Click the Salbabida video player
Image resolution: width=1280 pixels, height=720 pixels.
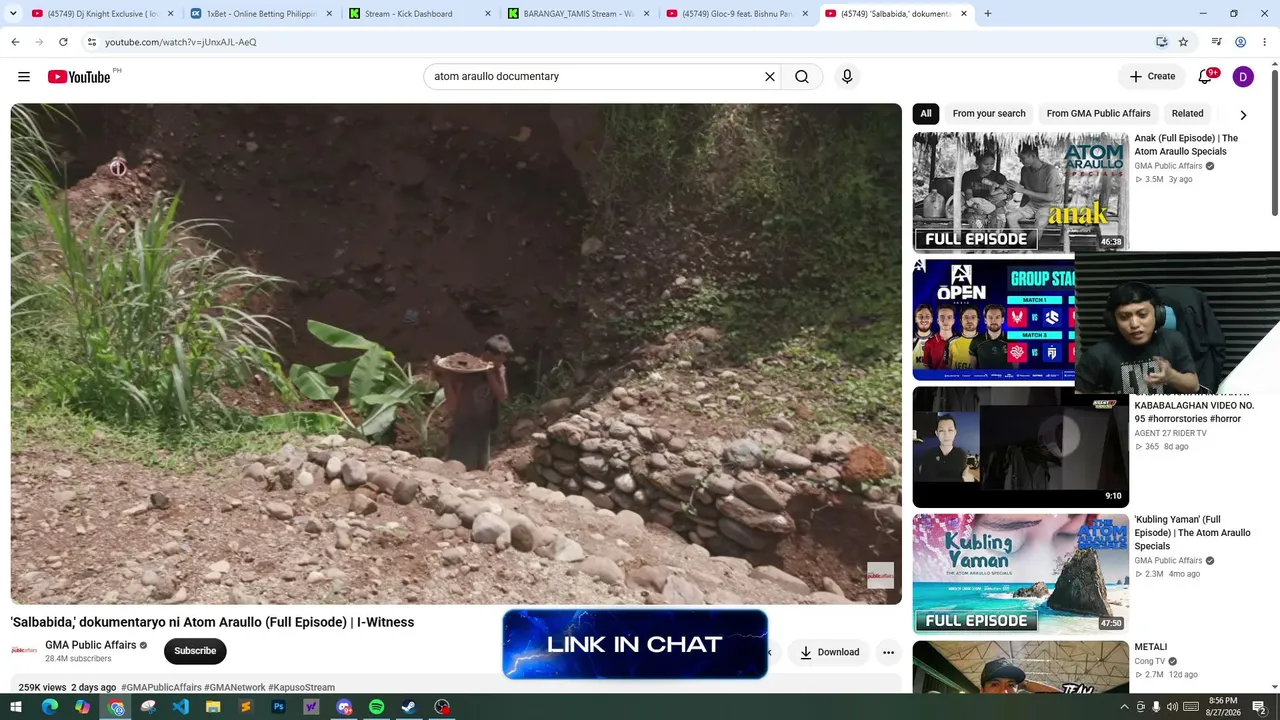pos(456,354)
